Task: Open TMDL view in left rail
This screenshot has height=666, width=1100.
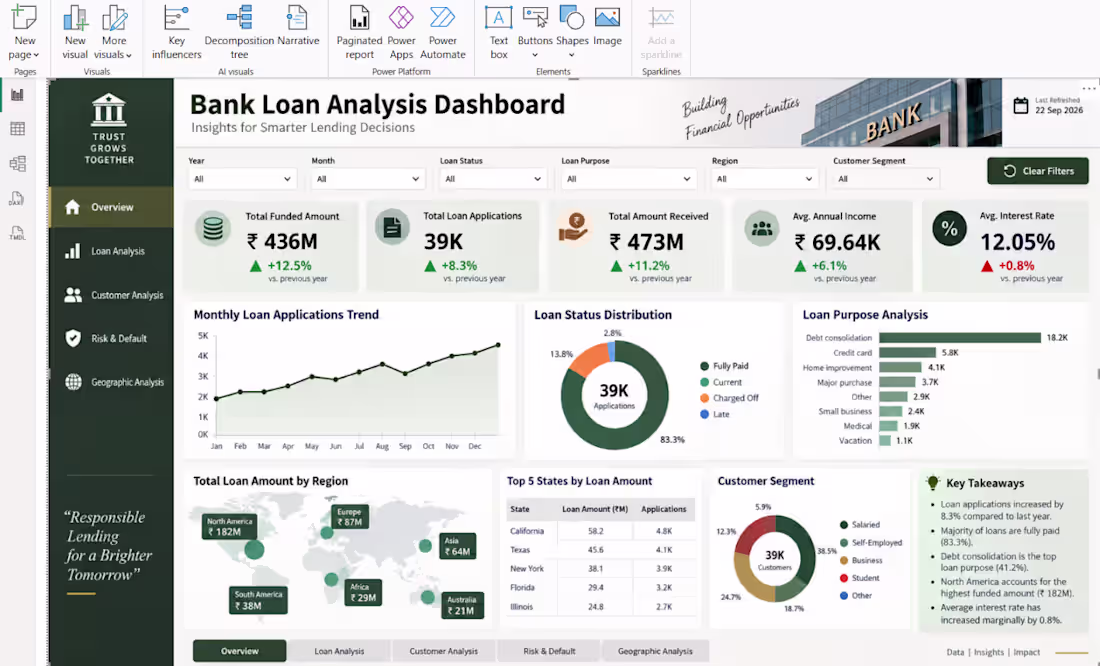Action: [18, 233]
